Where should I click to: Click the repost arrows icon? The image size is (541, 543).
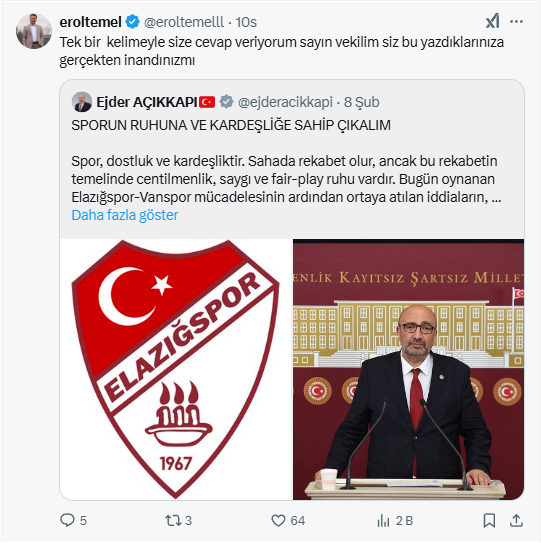172,520
